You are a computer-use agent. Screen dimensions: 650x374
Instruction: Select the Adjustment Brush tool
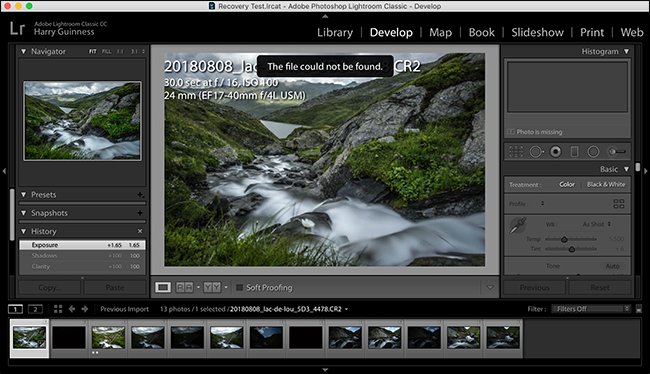pyautogui.click(x=616, y=152)
